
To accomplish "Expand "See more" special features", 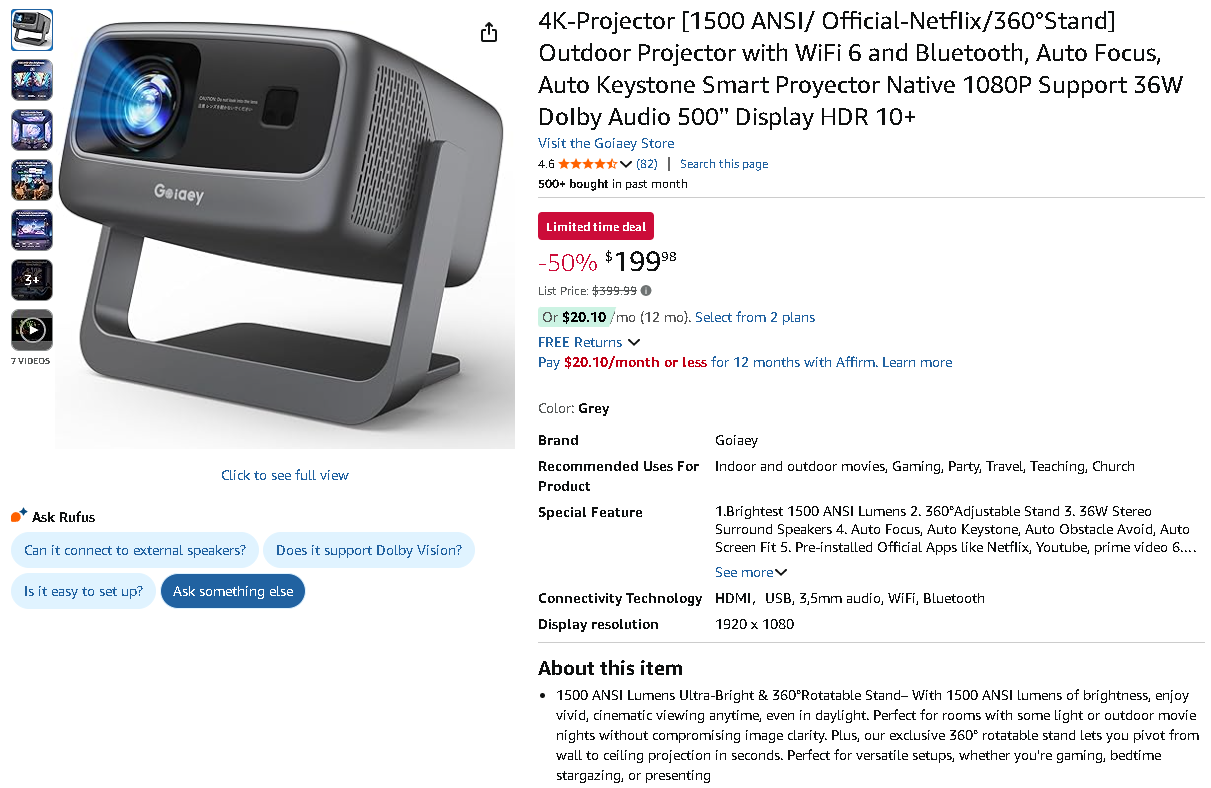I will (x=751, y=572).
